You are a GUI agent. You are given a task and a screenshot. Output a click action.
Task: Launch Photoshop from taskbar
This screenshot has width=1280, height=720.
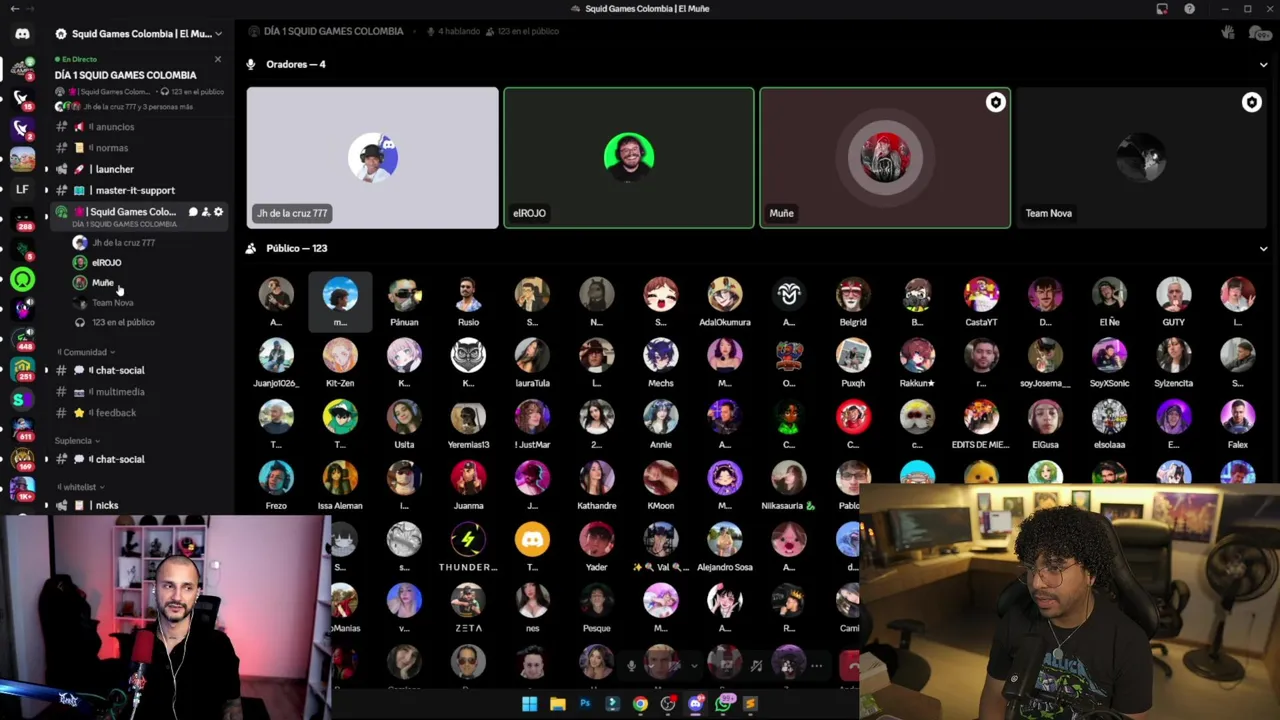pos(585,704)
